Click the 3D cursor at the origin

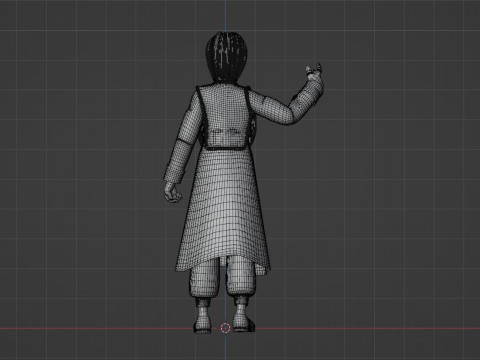click(x=226, y=328)
